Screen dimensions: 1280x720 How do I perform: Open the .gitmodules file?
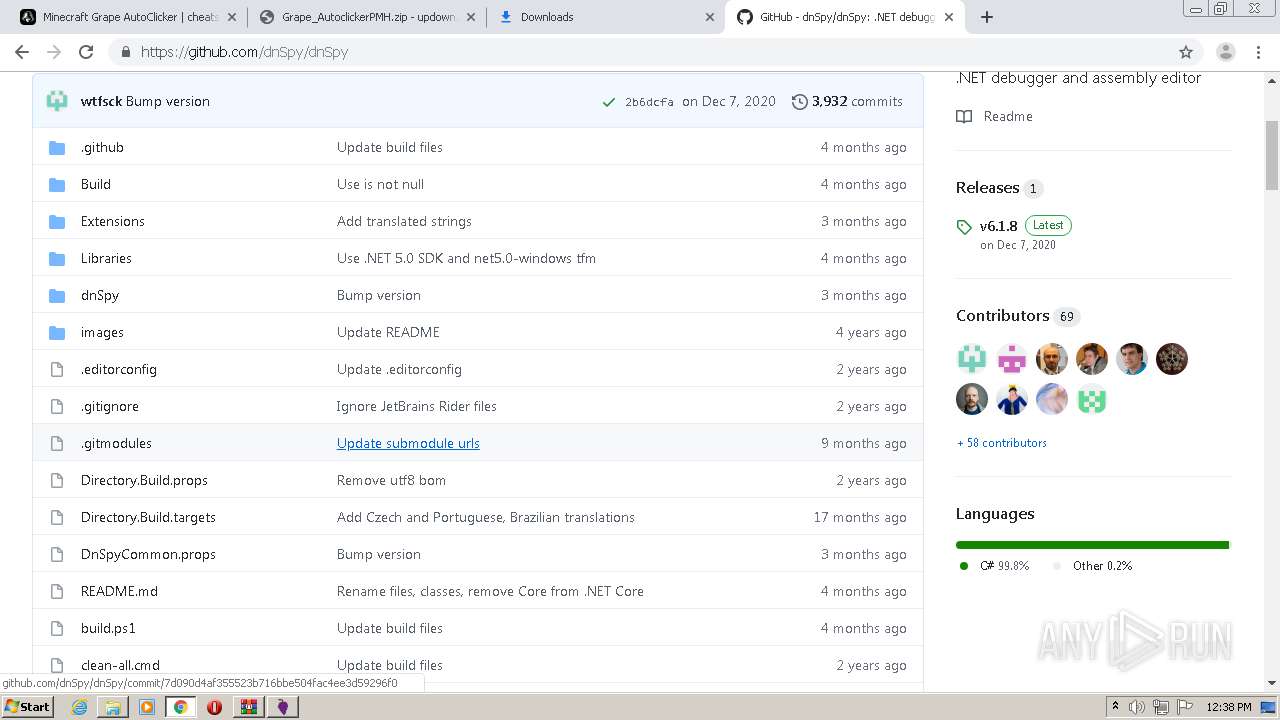[116, 444]
